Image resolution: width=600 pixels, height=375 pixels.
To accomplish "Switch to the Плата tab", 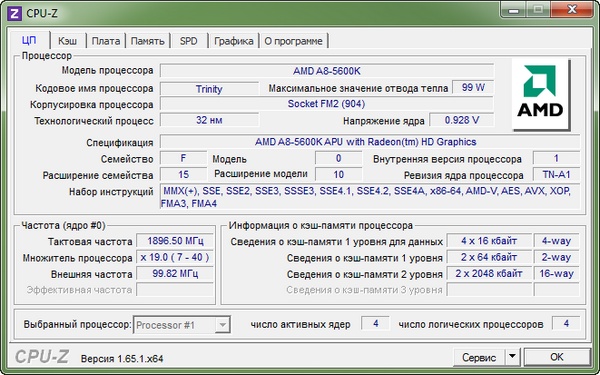I will pyautogui.click(x=106, y=41).
